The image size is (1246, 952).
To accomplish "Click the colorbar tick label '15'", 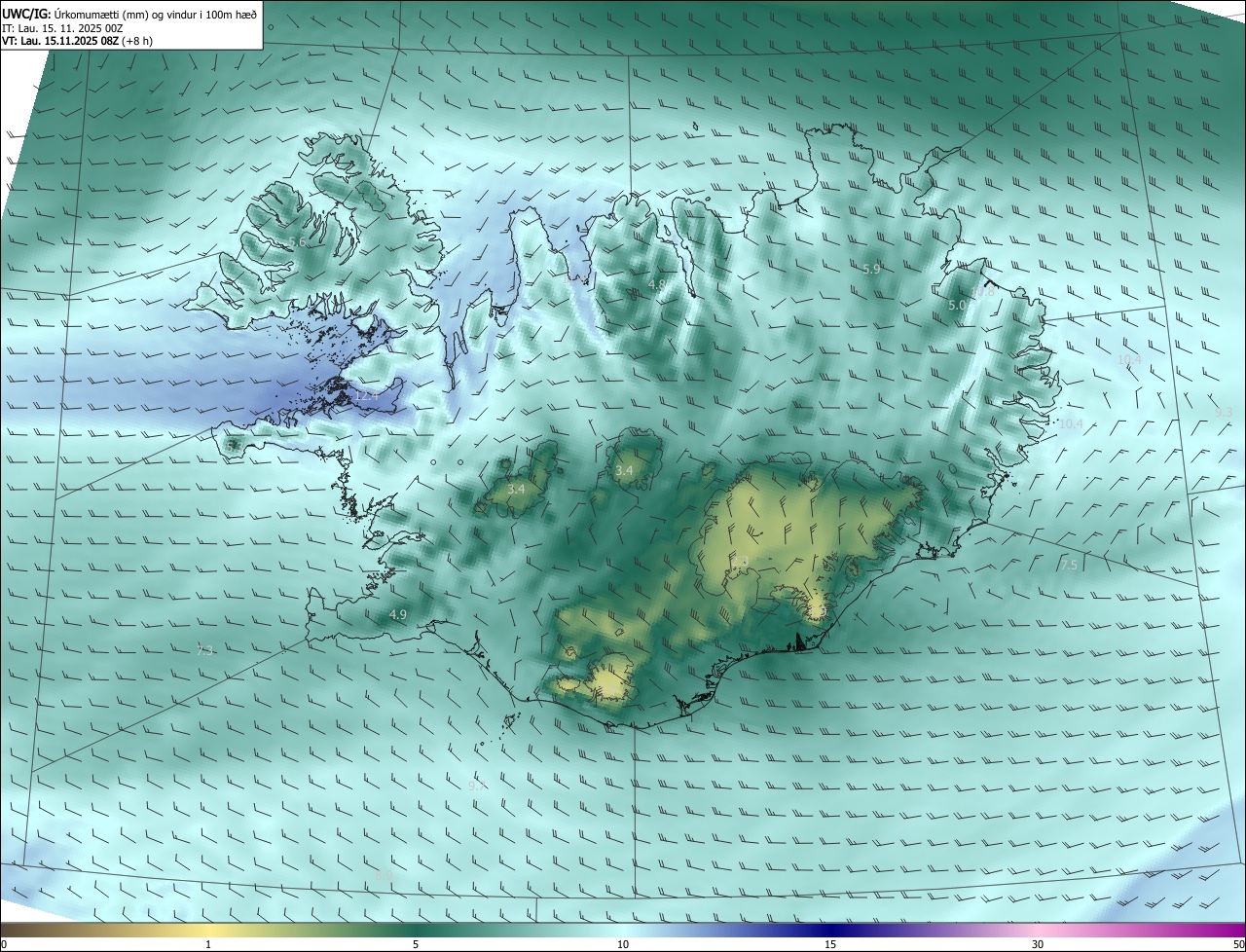I will point(830,944).
